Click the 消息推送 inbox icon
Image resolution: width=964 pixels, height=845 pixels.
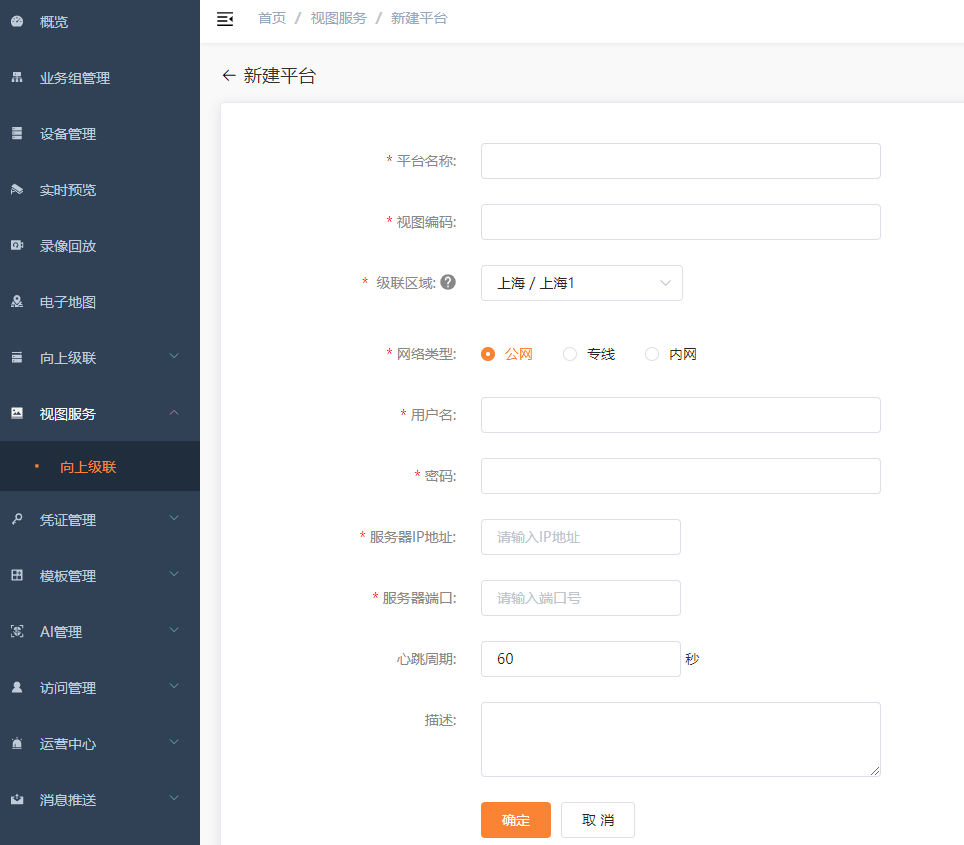[x=17, y=799]
